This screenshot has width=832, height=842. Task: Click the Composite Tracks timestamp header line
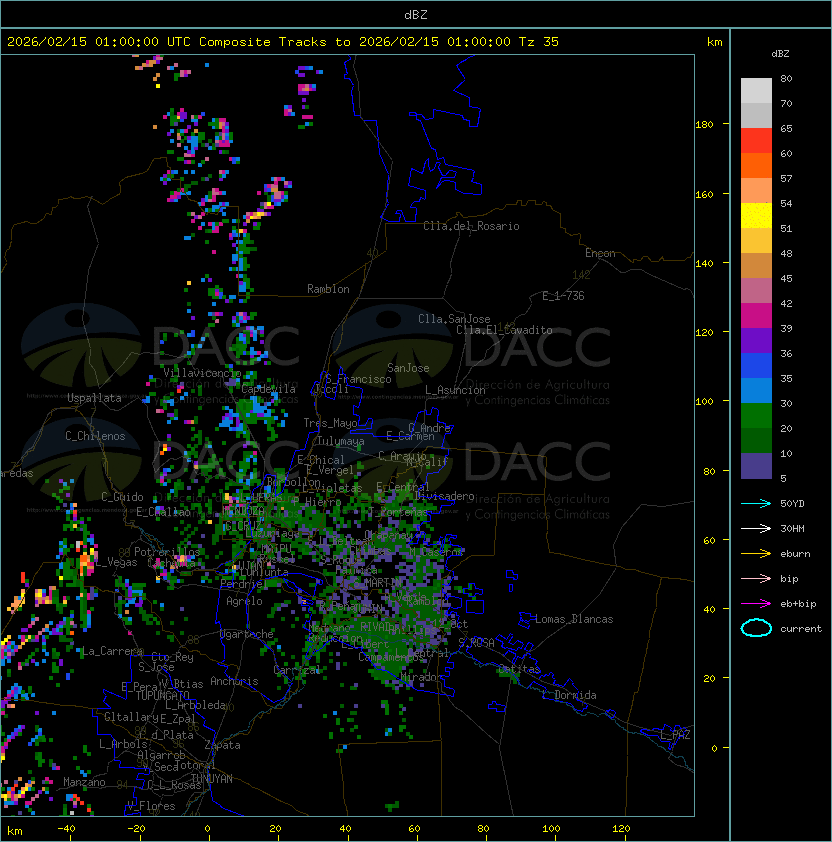[283, 42]
